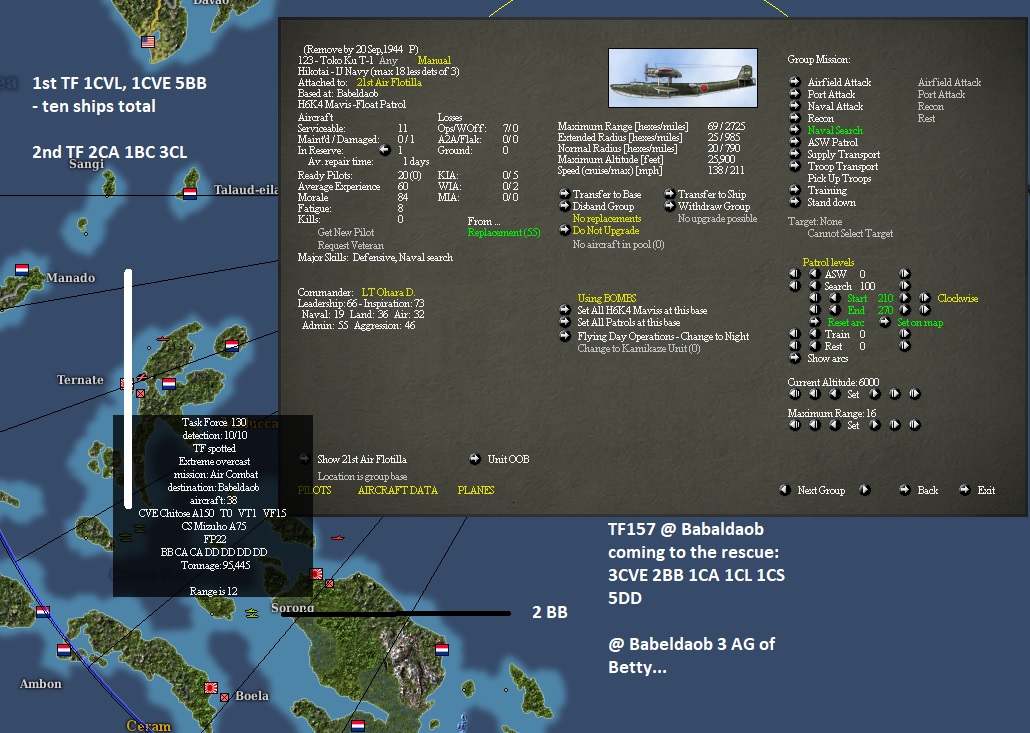The image size is (1030, 733).
Task: Click the Show 21st Air Flotilla arrow
Action: [305, 458]
